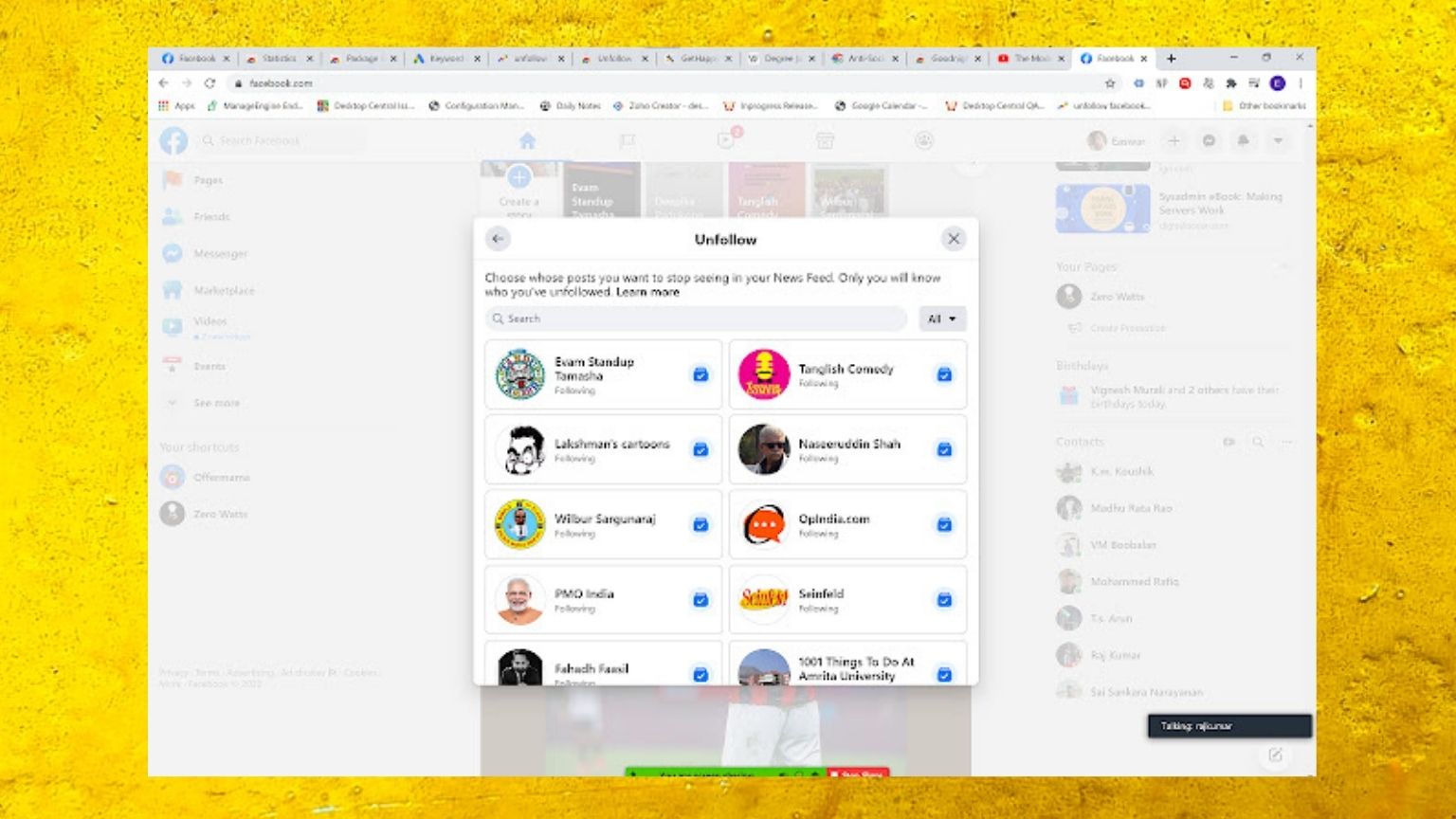Screen dimensions: 1456x819
Task: Switch to the GetHapp tab
Action: 698,58
